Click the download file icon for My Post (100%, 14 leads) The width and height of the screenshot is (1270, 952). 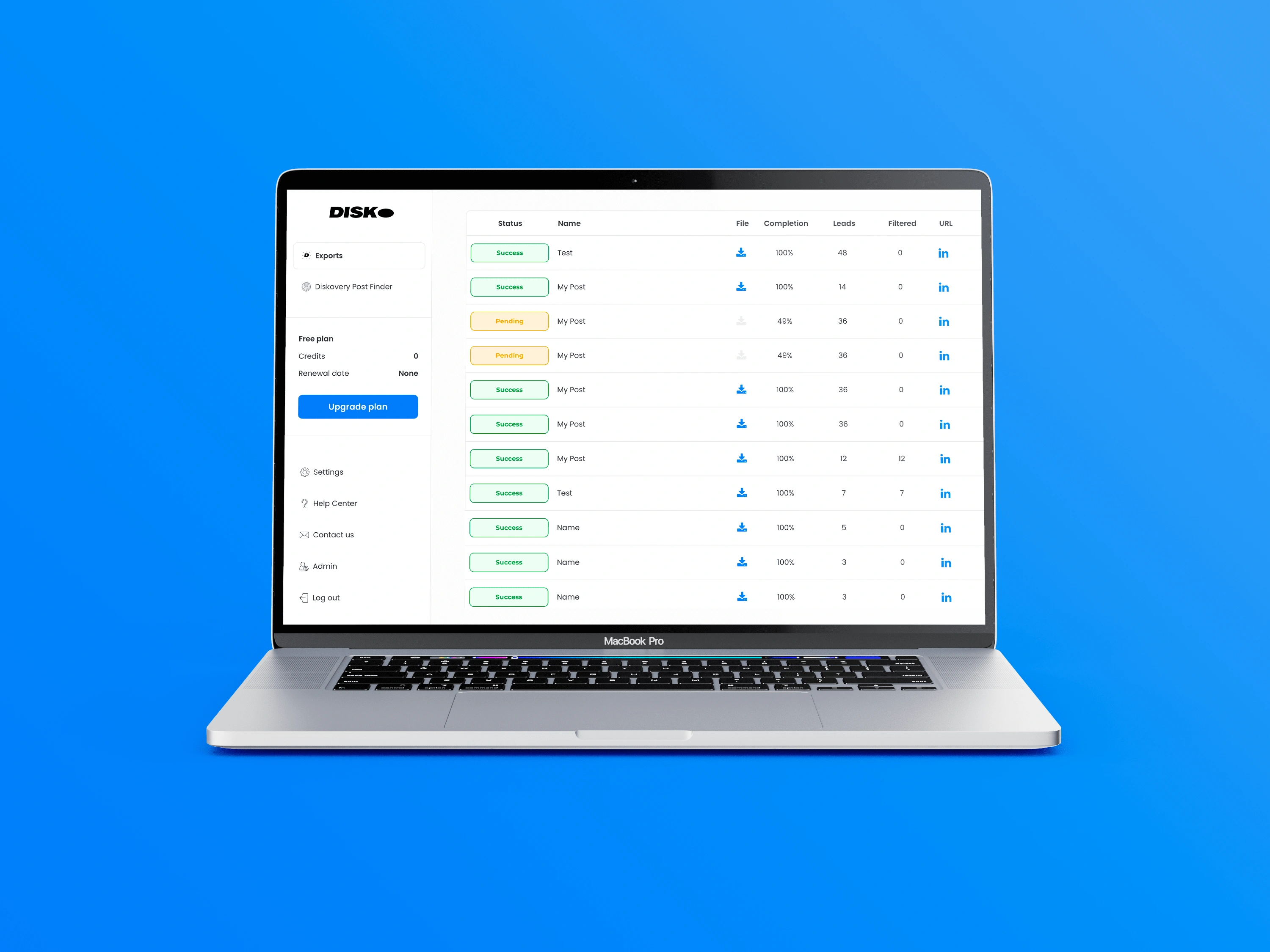[x=740, y=287]
